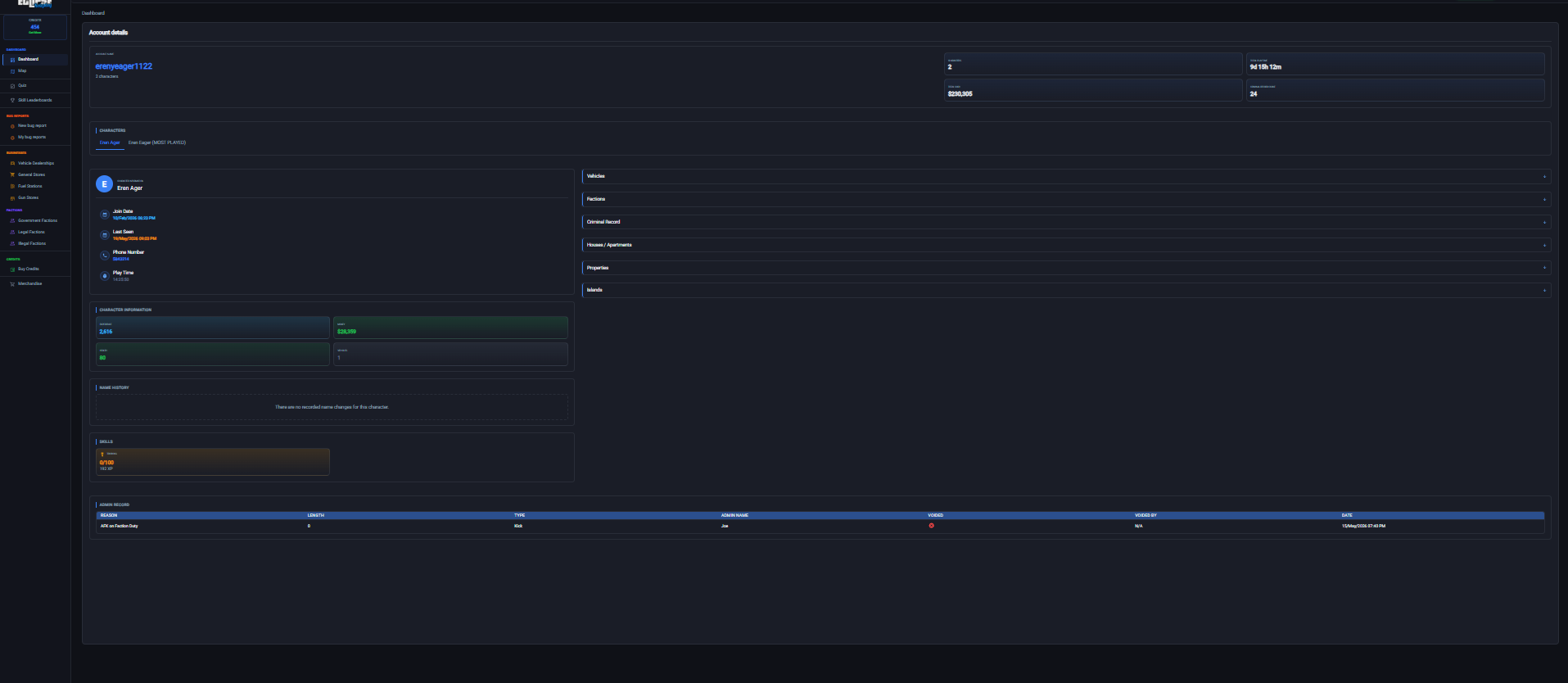
Task: Click the credits balance 454 card
Action: click(x=35, y=27)
